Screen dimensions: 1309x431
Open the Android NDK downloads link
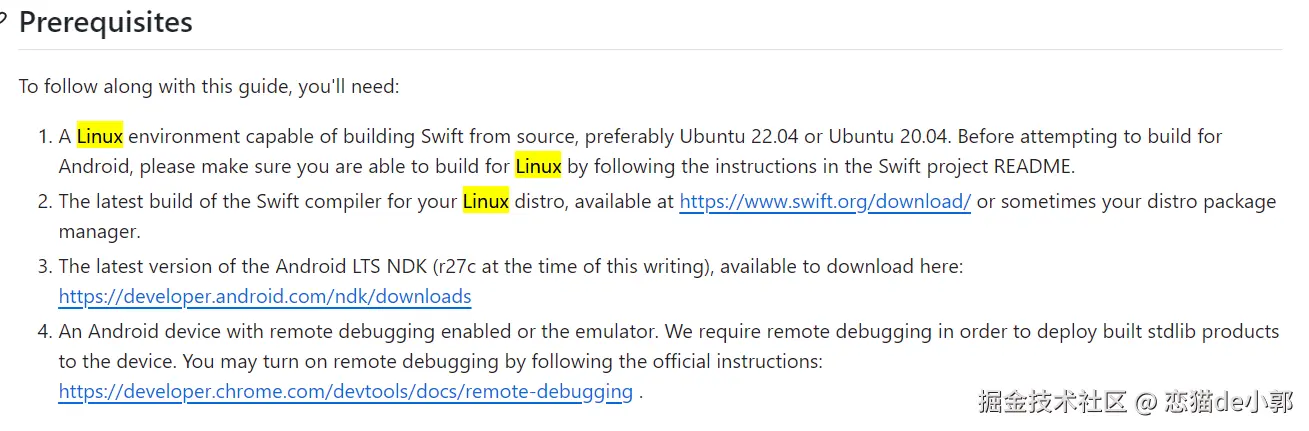(265, 296)
